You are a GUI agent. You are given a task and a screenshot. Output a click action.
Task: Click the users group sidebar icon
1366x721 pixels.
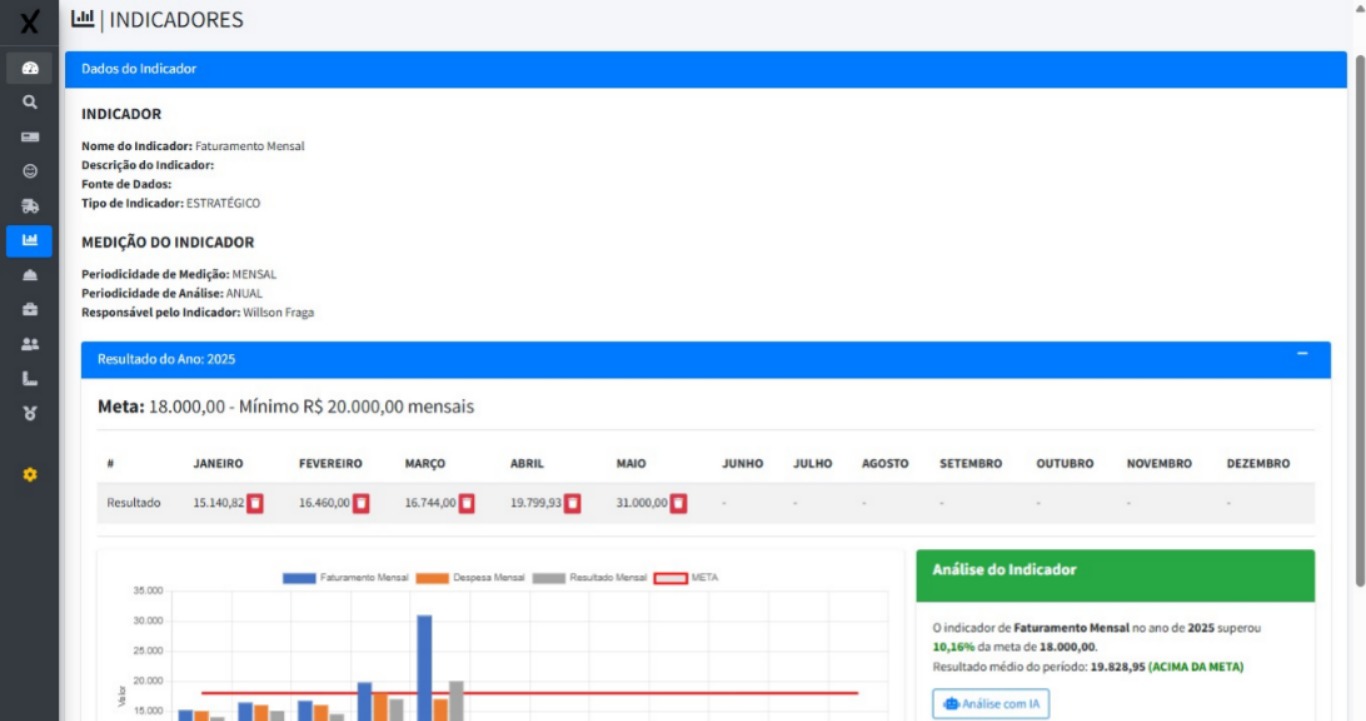pos(29,344)
